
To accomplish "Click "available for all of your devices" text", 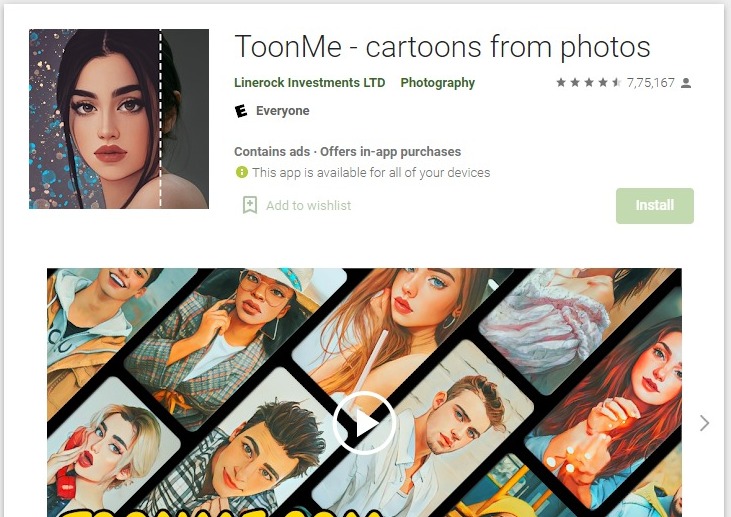I will [x=372, y=172].
